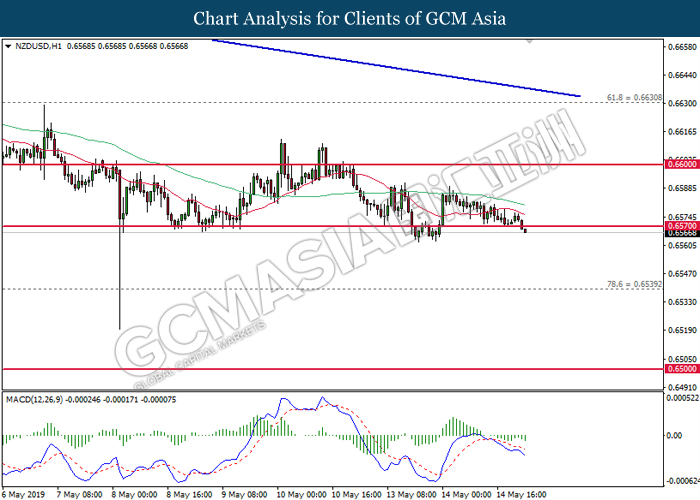Click the 0.65470 price axis value

(x=682, y=274)
